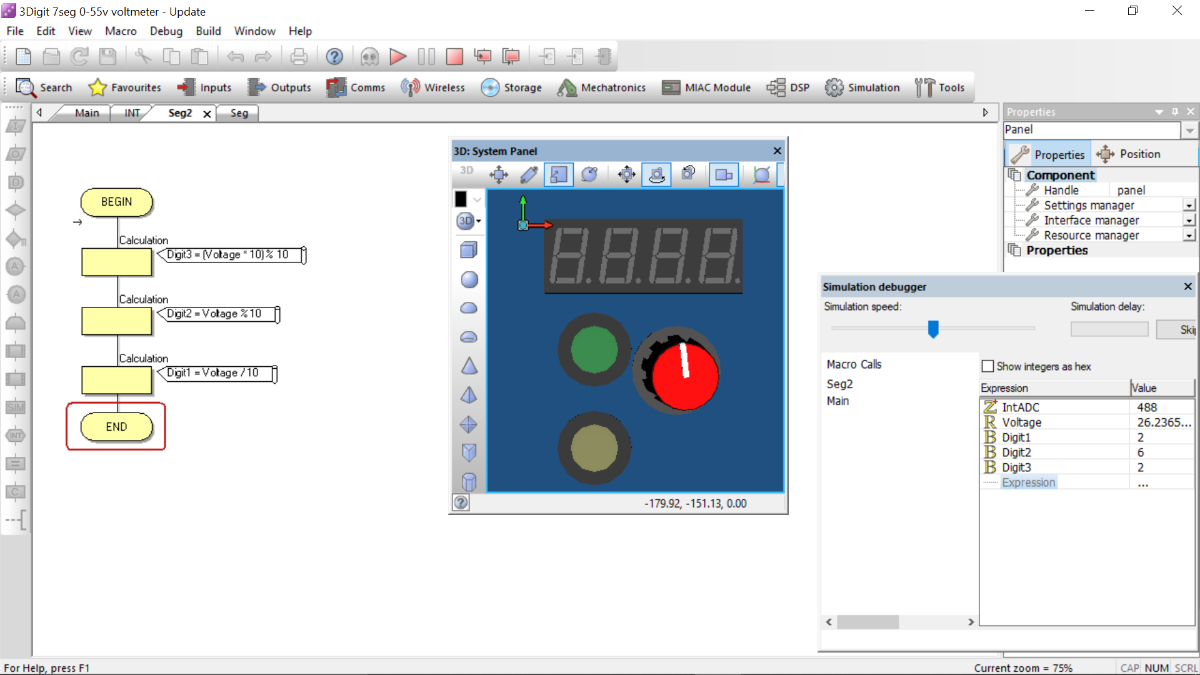Click System Panel help question icon
Screen dimensions: 1200x675
coord(461,503)
